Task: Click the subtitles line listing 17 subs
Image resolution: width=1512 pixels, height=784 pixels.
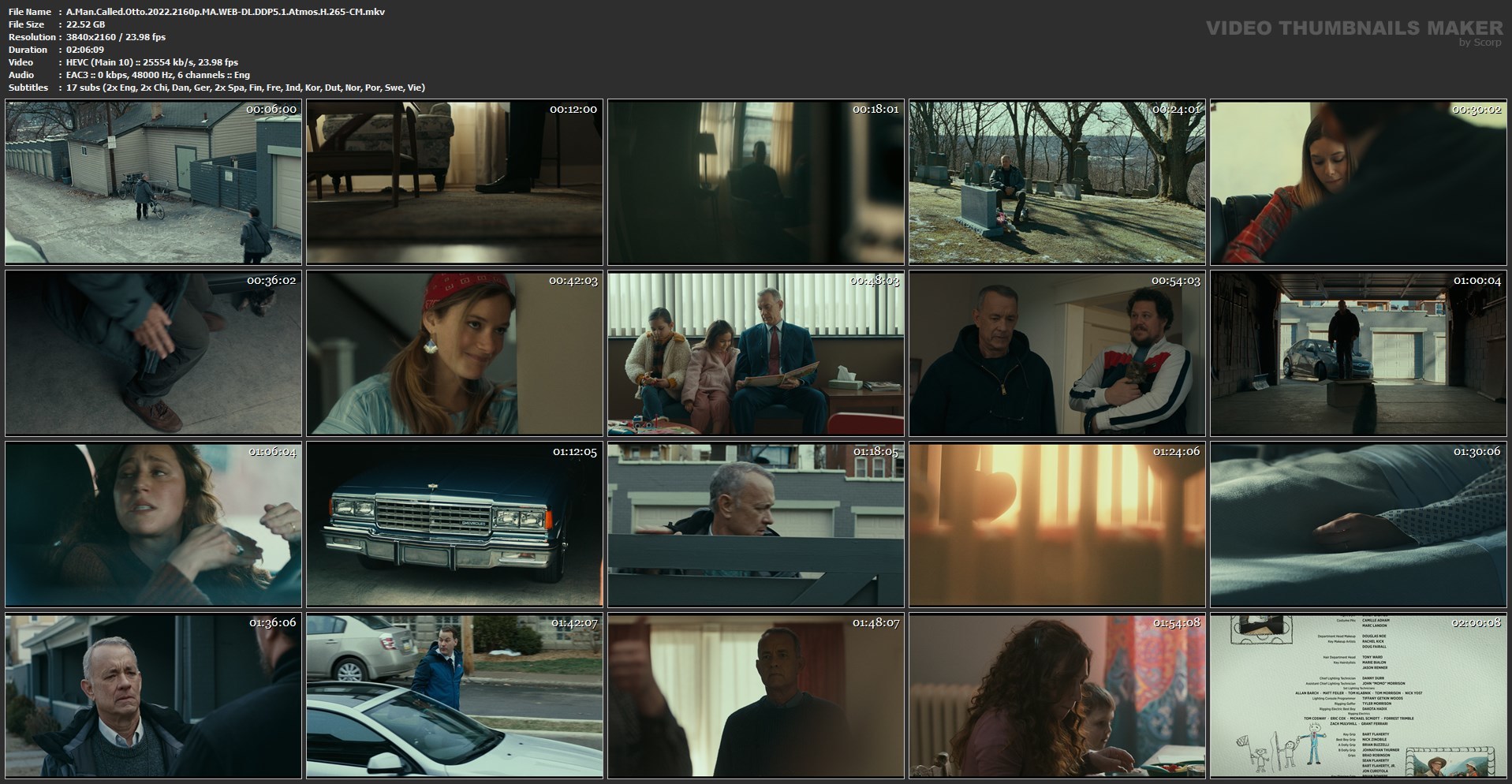Action: pos(246,88)
